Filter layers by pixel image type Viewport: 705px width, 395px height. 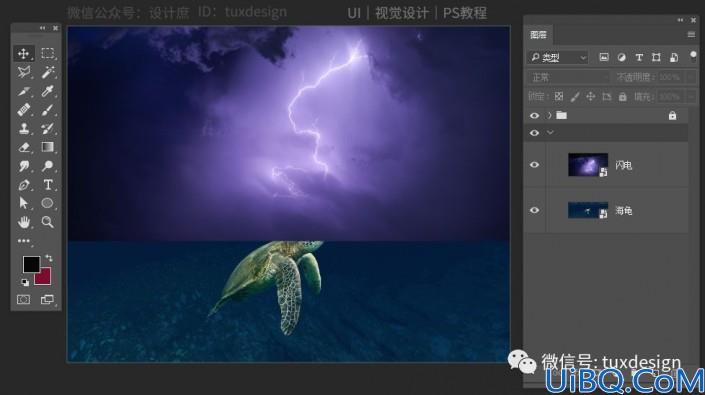(x=604, y=57)
